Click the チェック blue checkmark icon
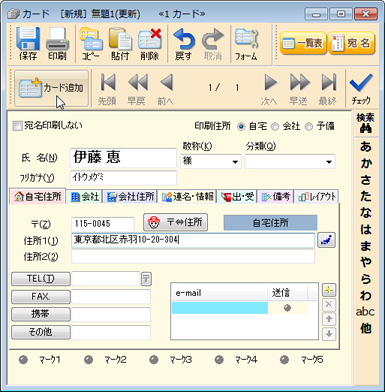Image resolution: width=385 pixels, height=392 pixels. pyautogui.click(x=361, y=84)
